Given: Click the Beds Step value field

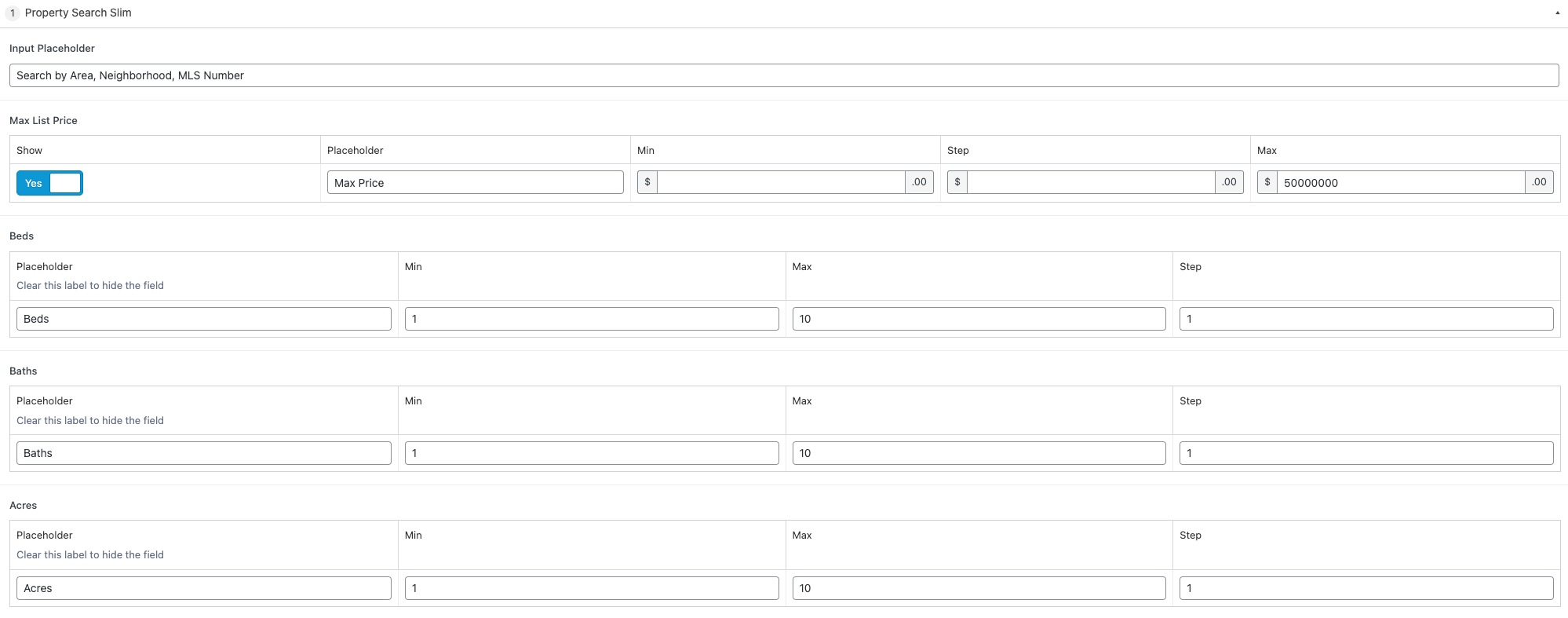Looking at the screenshot, I should coord(1366,319).
